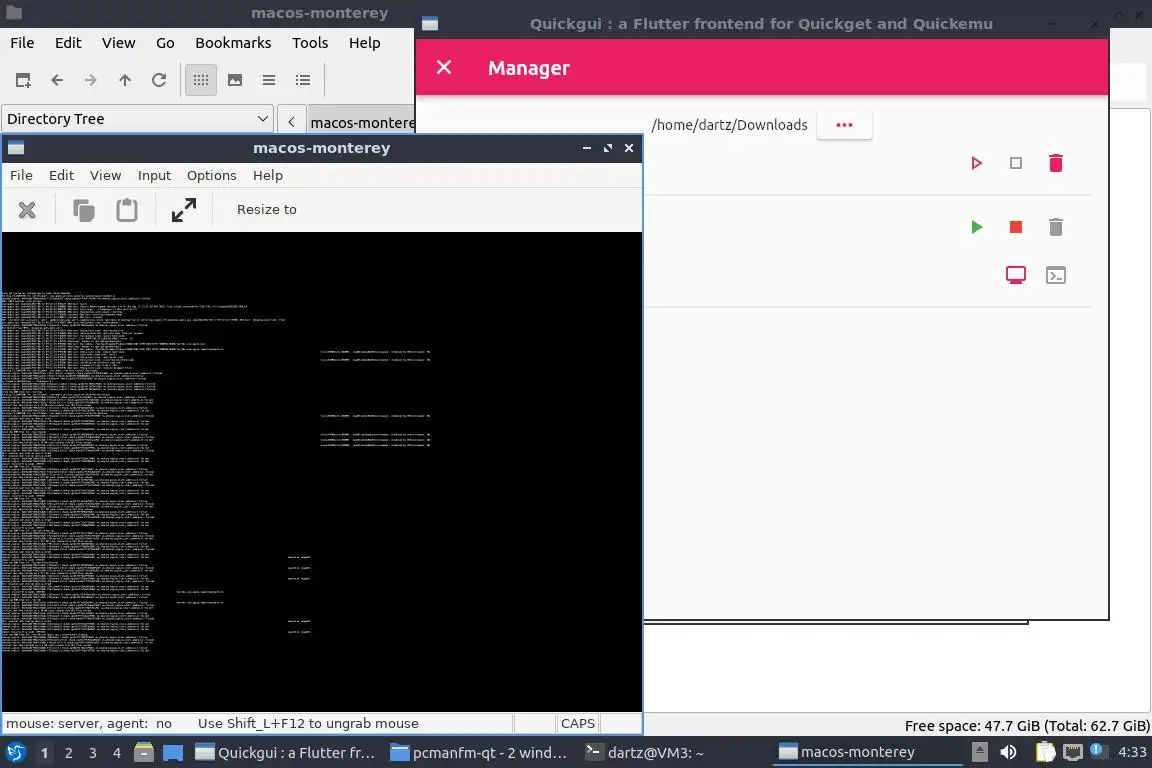Click the CAPS indicator in viewer status bar
Viewport: 1152px width, 768px height.
(577, 724)
